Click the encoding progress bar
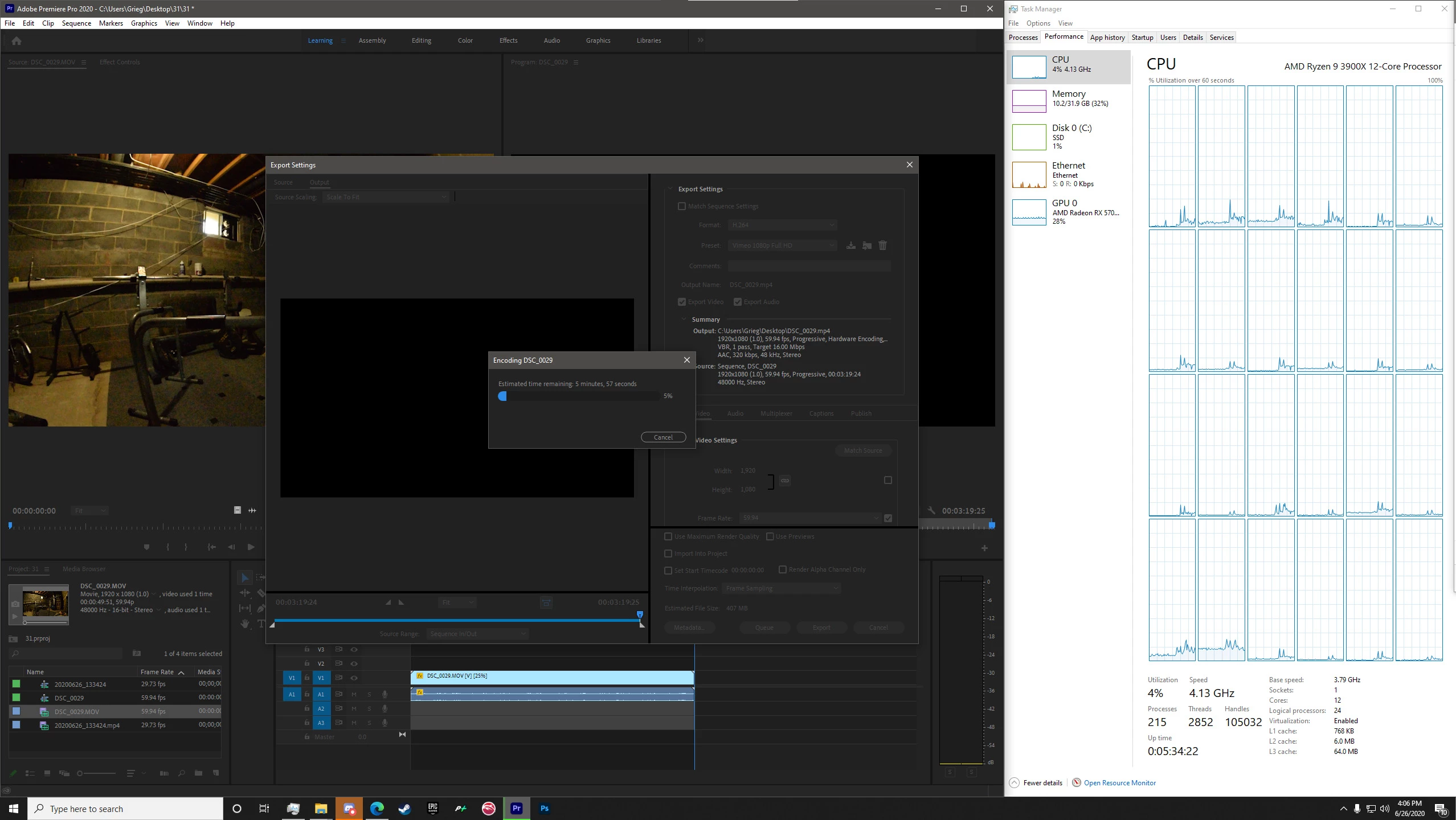 click(x=579, y=396)
